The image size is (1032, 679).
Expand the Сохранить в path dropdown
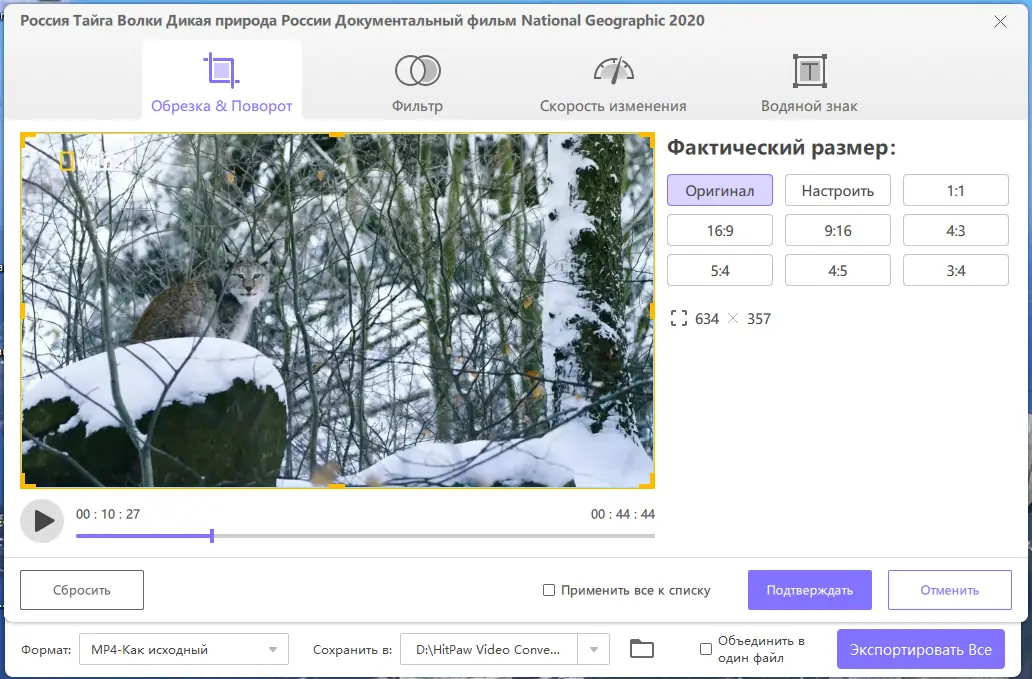[x=594, y=648]
